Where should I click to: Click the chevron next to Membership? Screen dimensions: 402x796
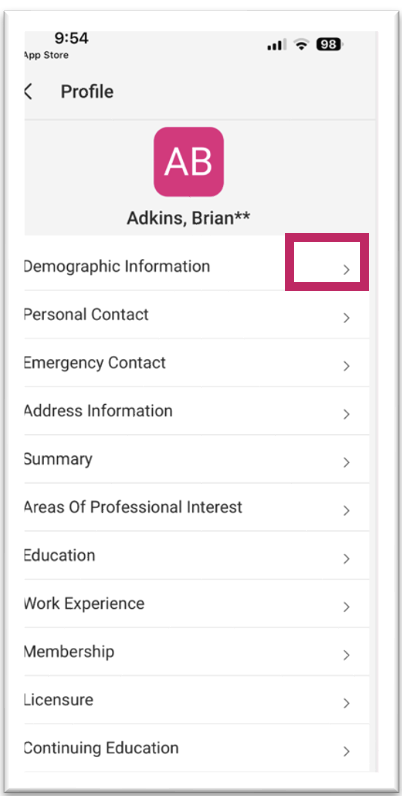[347, 655]
